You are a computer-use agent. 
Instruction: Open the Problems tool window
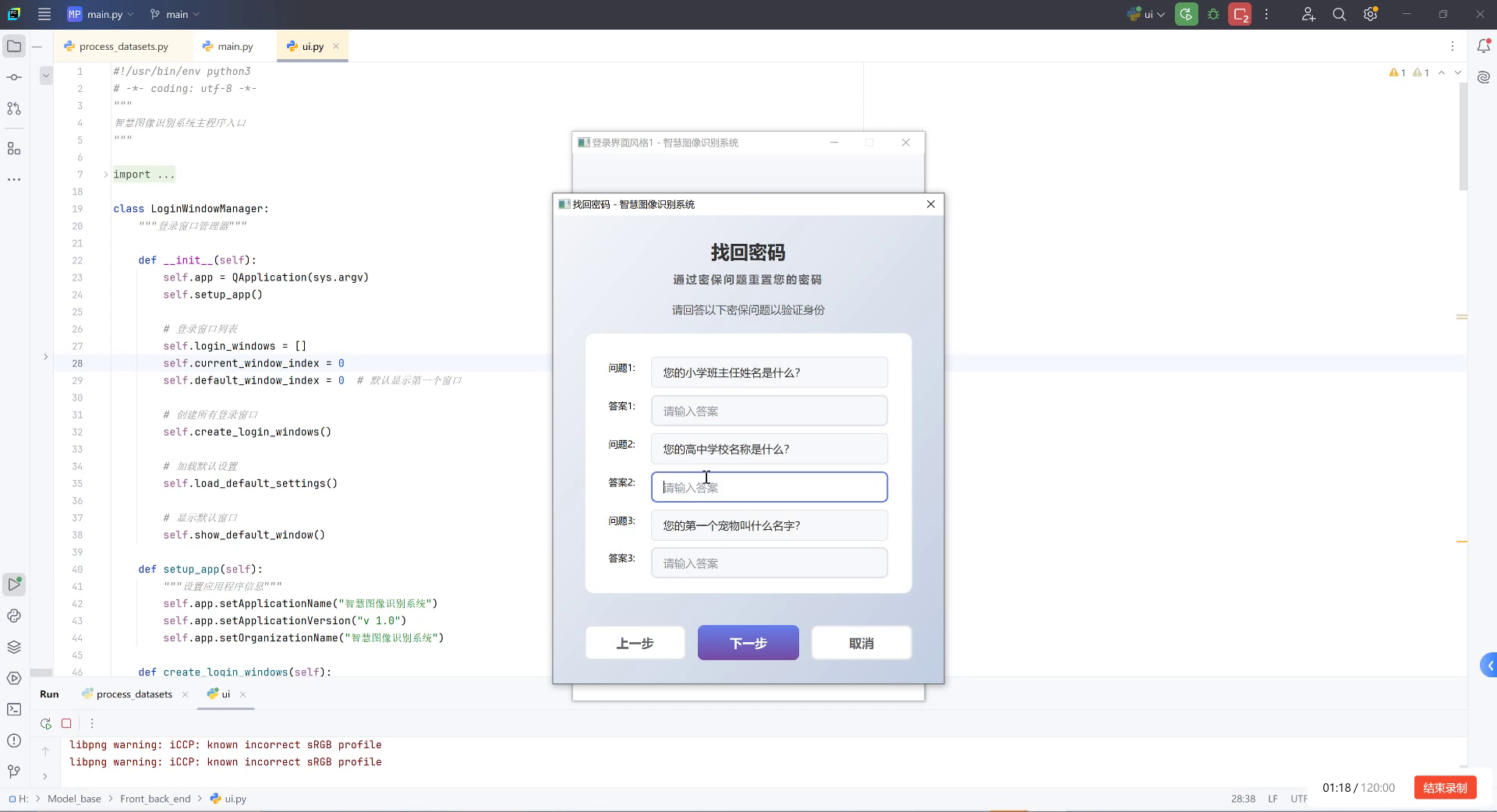point(13,741)
